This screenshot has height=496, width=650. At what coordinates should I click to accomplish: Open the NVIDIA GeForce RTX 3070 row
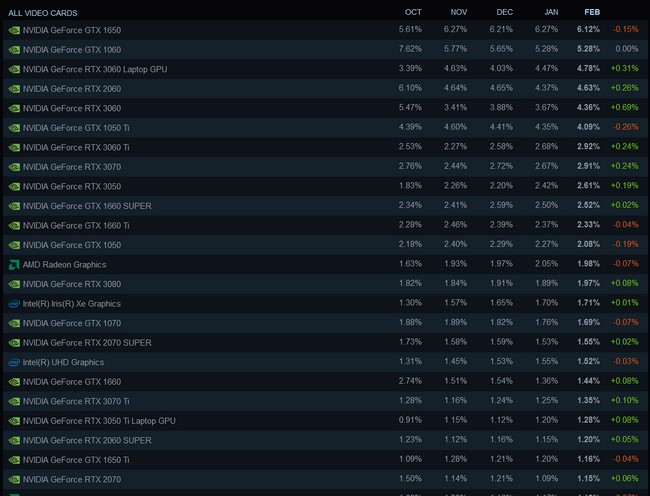coord(325,167)
